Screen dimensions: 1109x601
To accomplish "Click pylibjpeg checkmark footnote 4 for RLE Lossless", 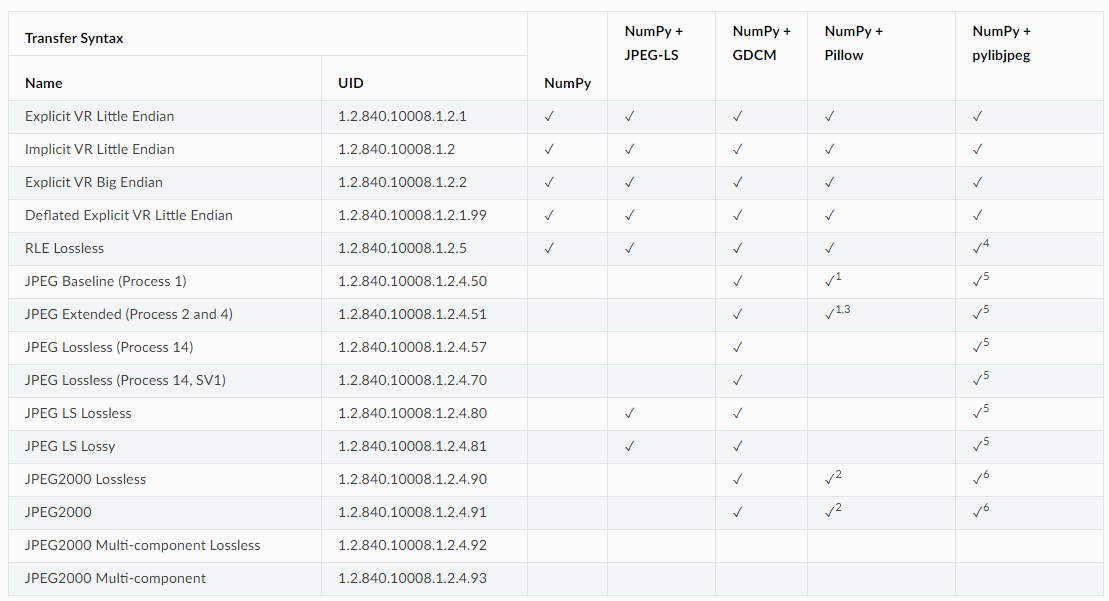I will tap(980, 247).
